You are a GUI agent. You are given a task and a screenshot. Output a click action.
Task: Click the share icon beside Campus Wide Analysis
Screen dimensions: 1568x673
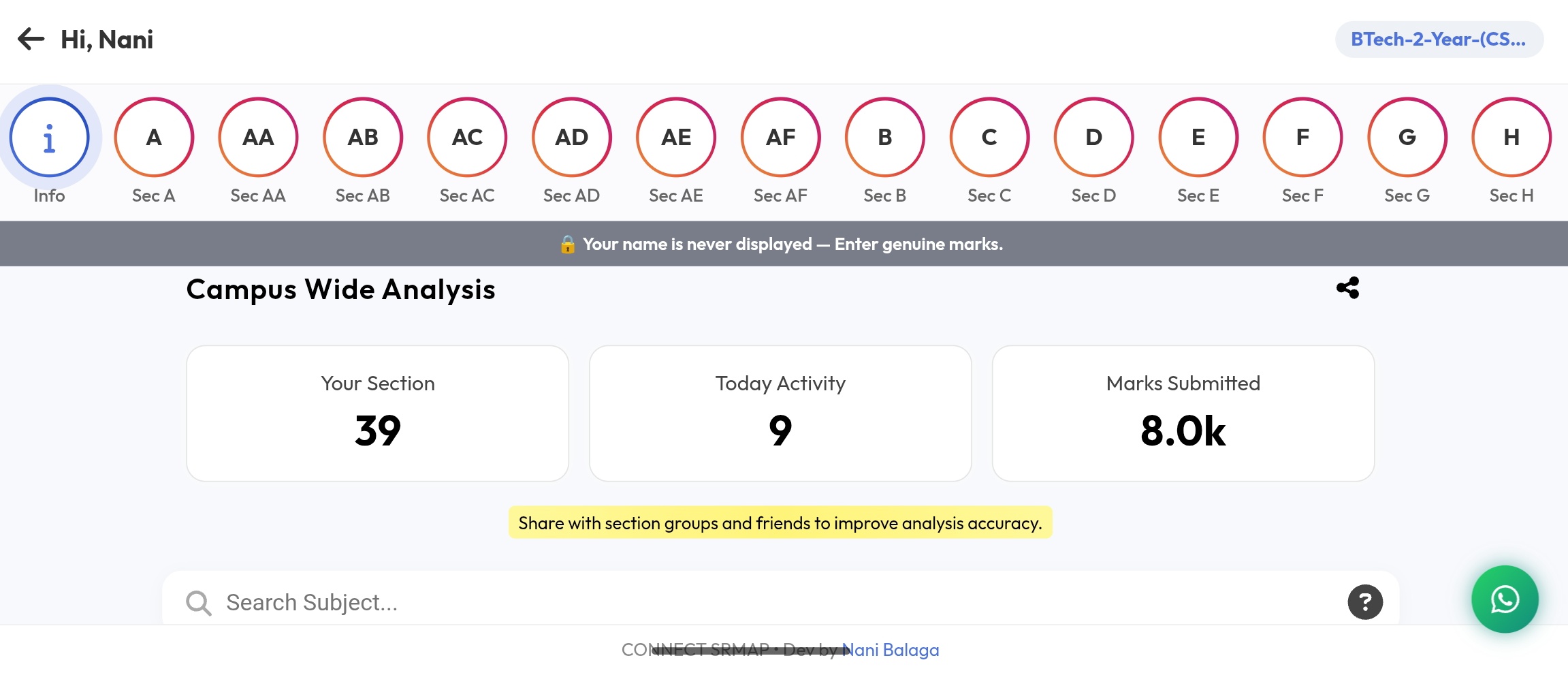(x=1347, y=288)
